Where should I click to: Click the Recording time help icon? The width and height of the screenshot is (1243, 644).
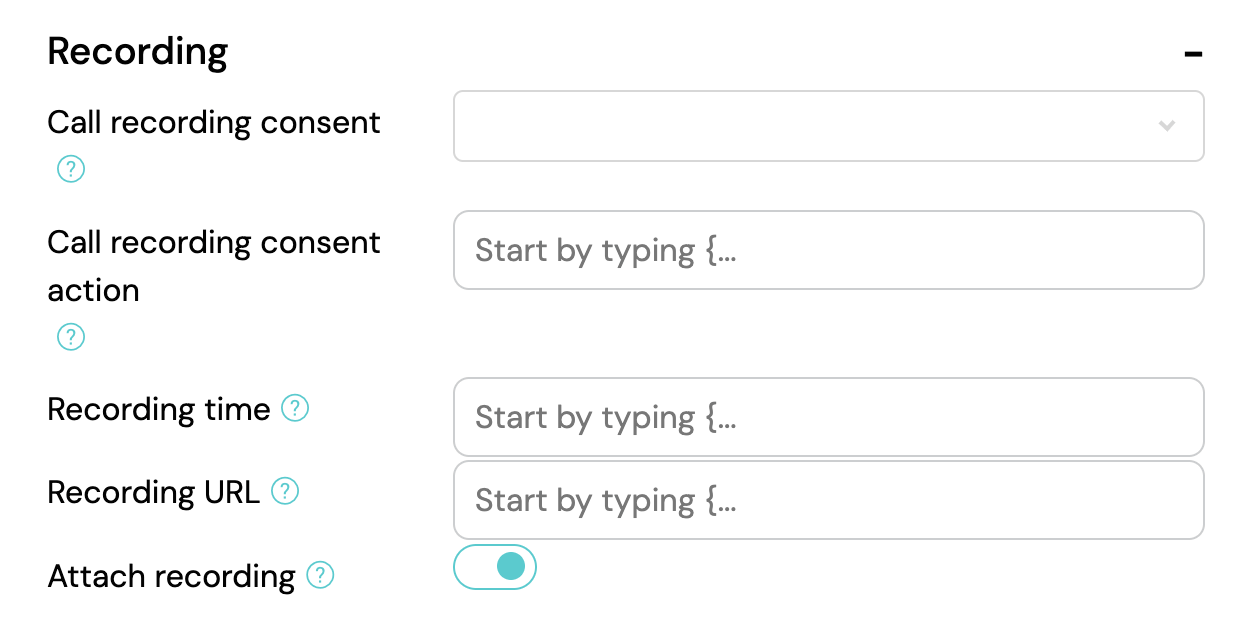pos(295,408)
